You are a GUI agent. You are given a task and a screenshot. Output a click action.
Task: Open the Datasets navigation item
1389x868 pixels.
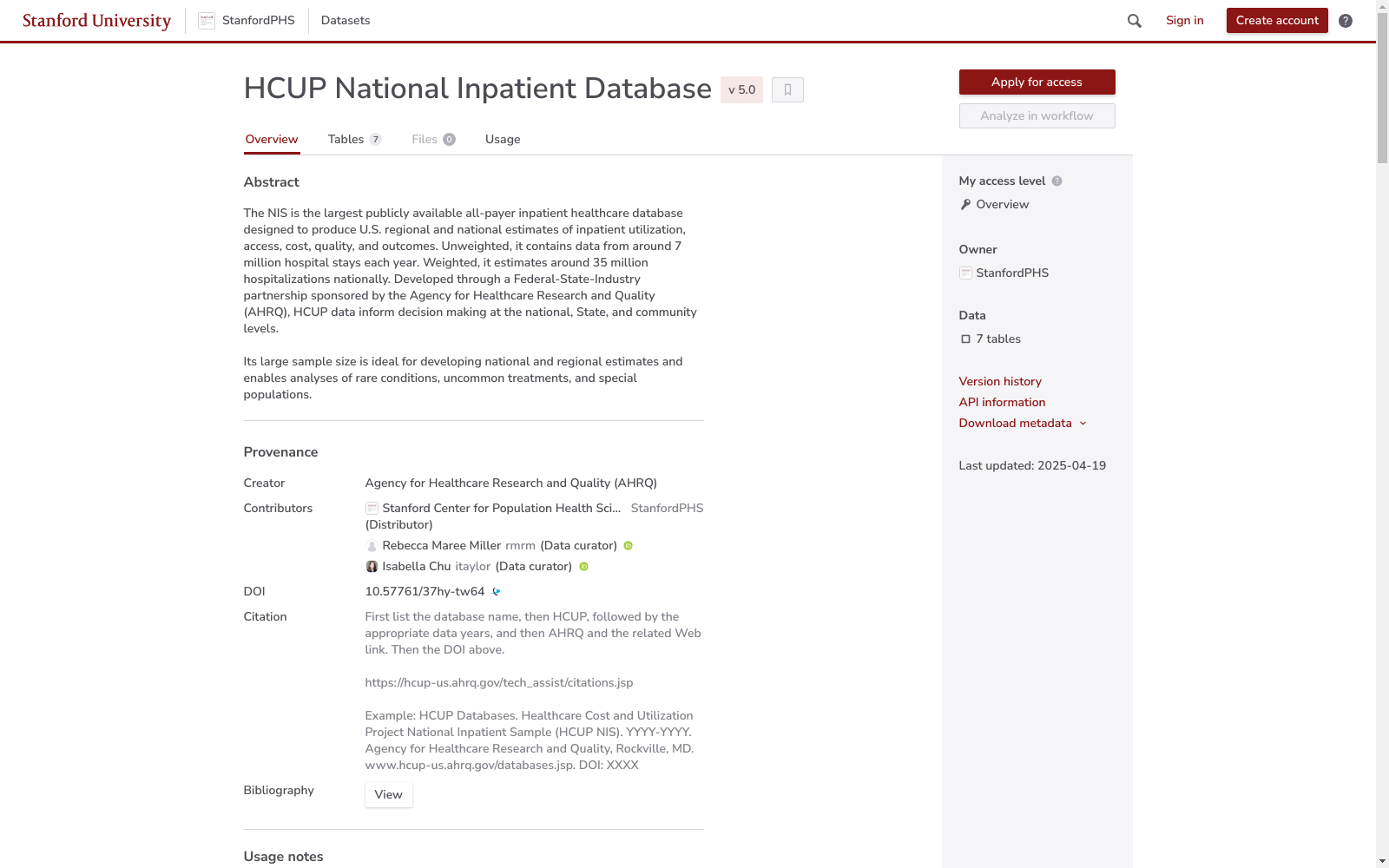tap(346, 21)
